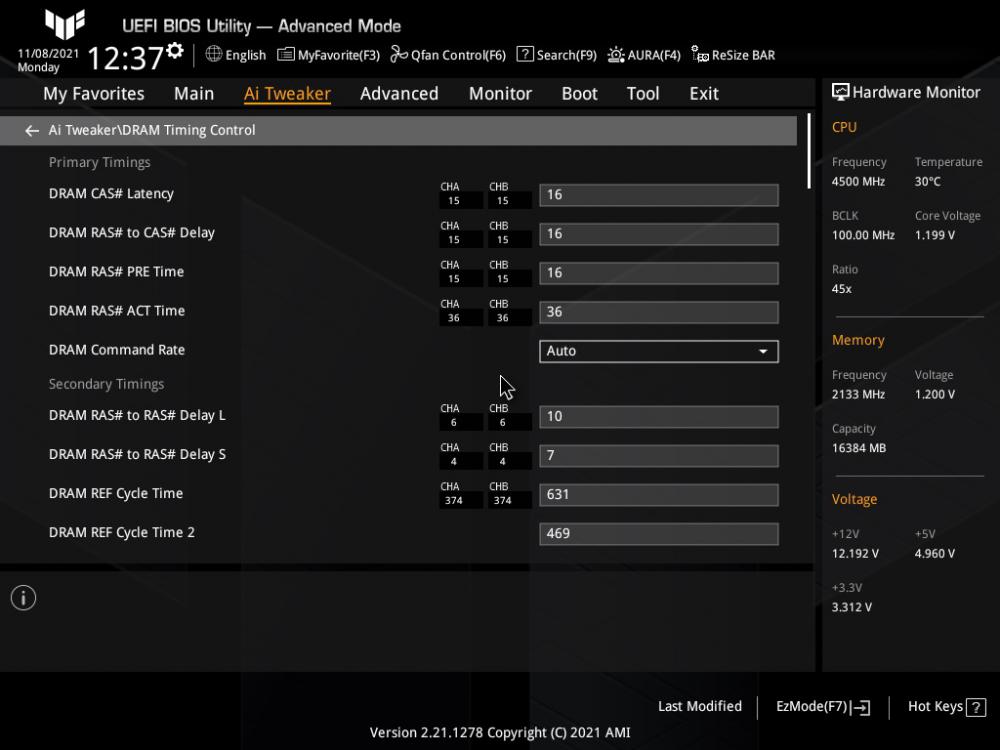
Task: Select the DRAM RAS# ACT Time label
Action: 117,311
